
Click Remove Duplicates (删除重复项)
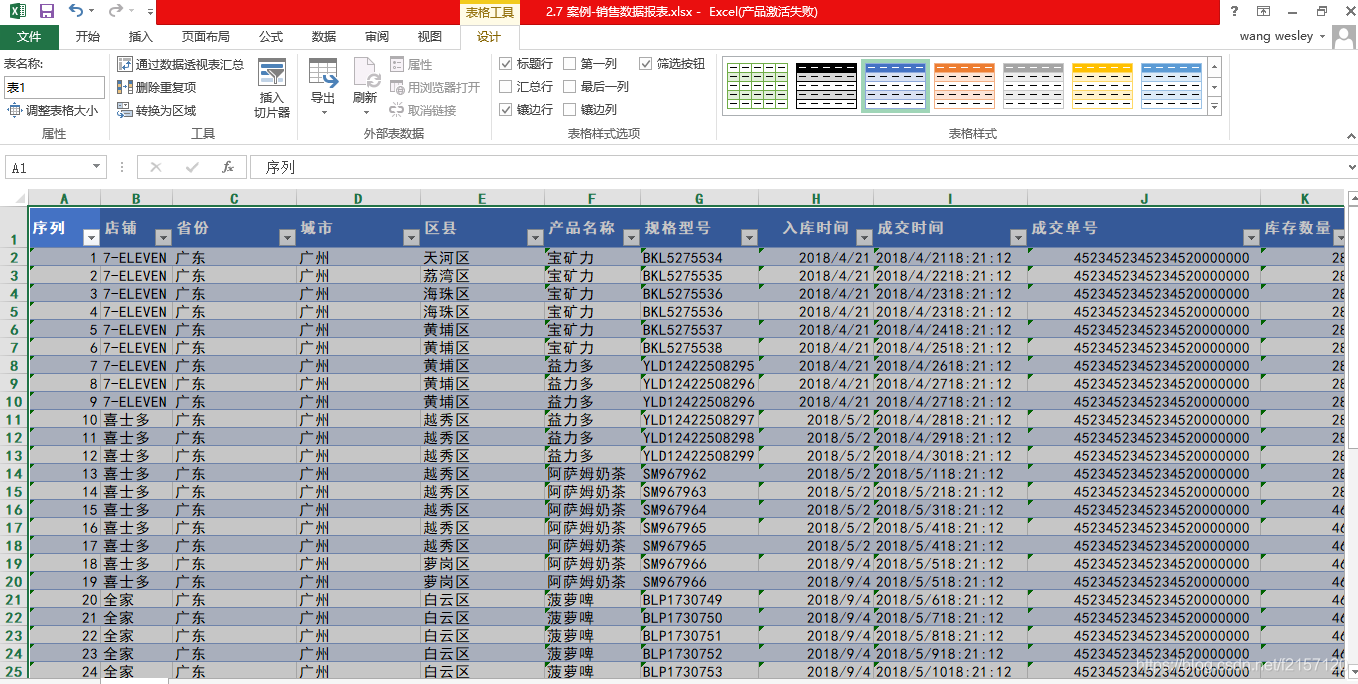click(x=157, y=87)
